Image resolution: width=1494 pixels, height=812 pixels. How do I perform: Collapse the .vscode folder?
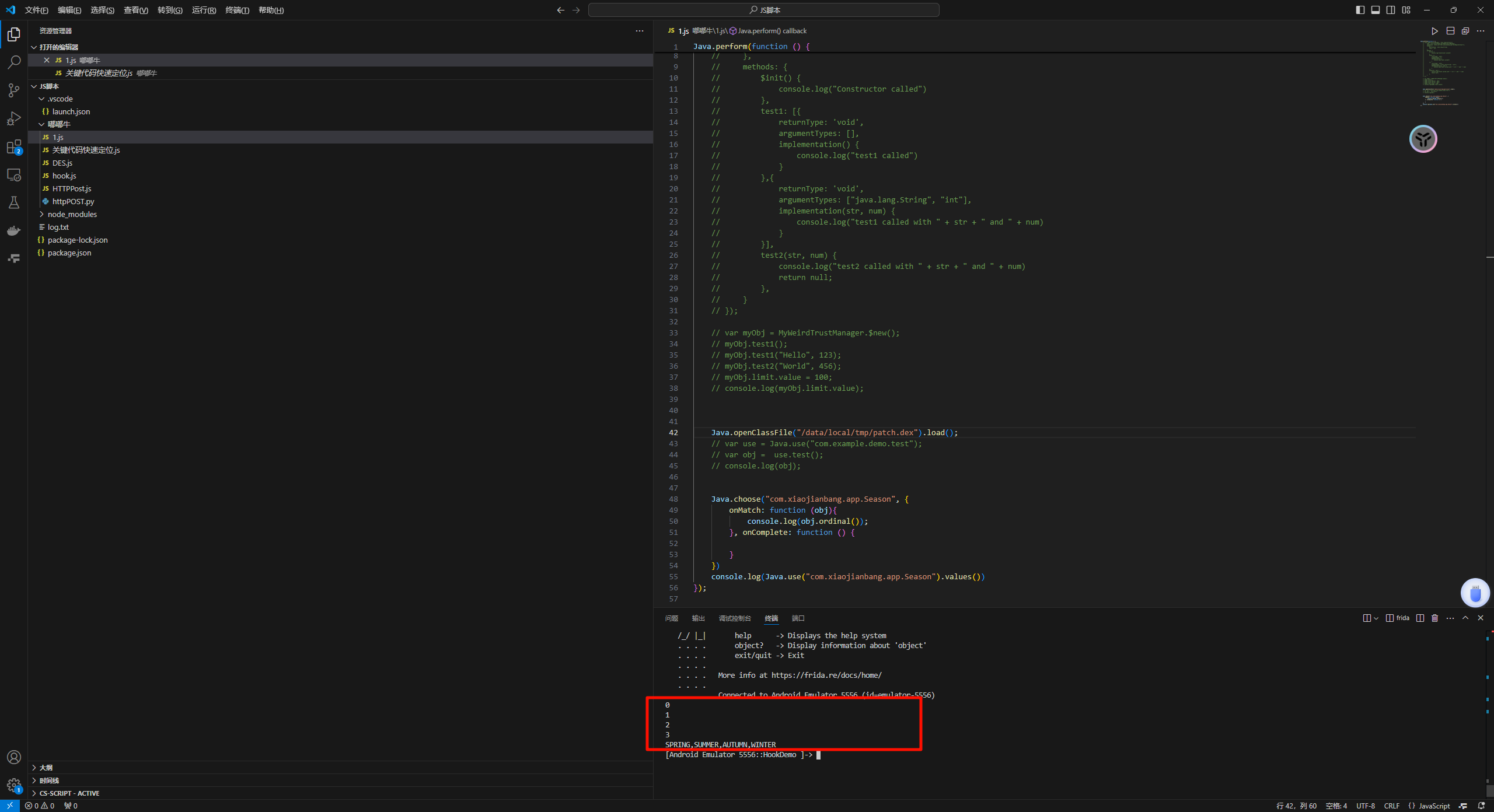60,99
